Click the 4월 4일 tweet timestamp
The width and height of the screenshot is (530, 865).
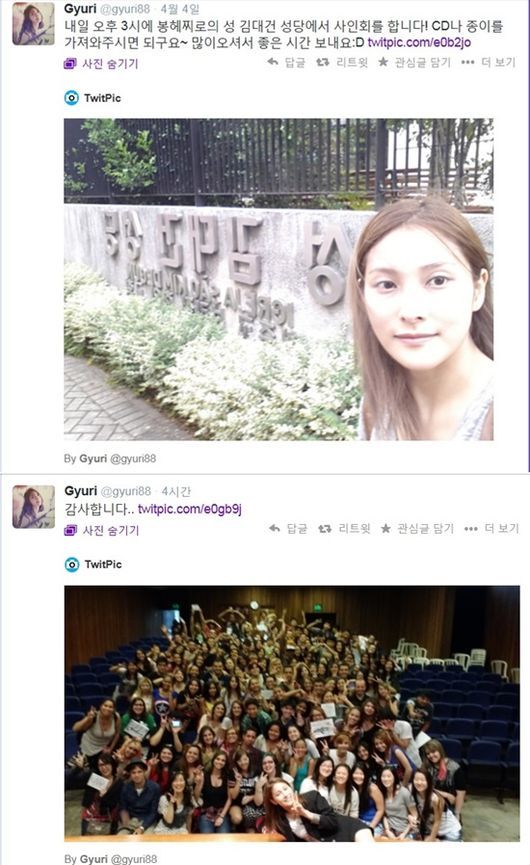(x=180, y=9)
